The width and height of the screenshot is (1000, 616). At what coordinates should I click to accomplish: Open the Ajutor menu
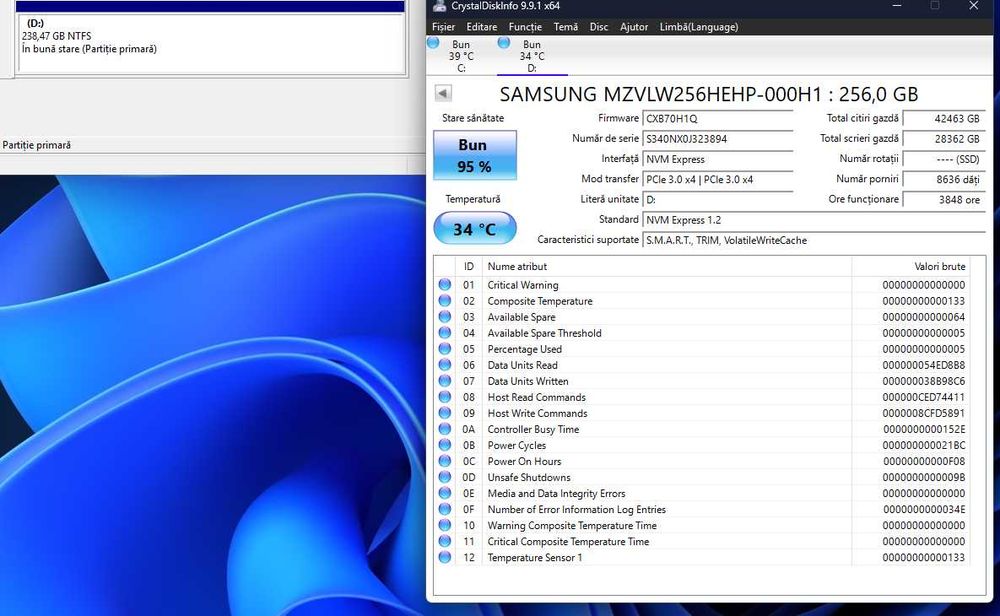633,27
